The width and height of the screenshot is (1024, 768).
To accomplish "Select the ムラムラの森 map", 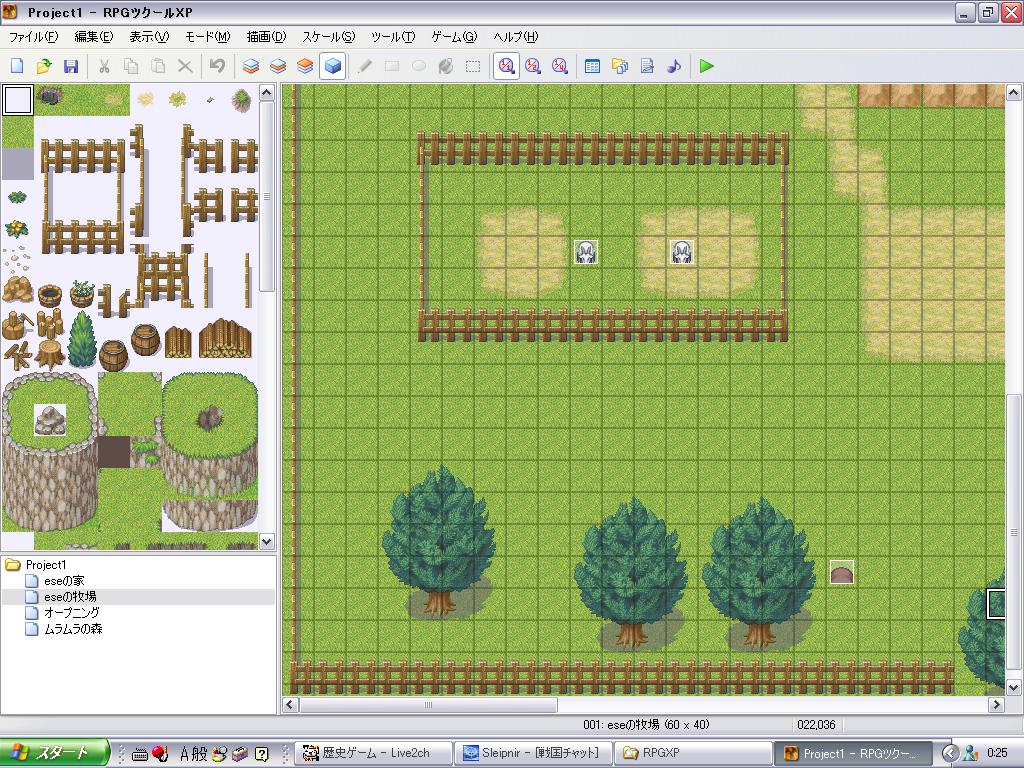I will click(73, 629).
